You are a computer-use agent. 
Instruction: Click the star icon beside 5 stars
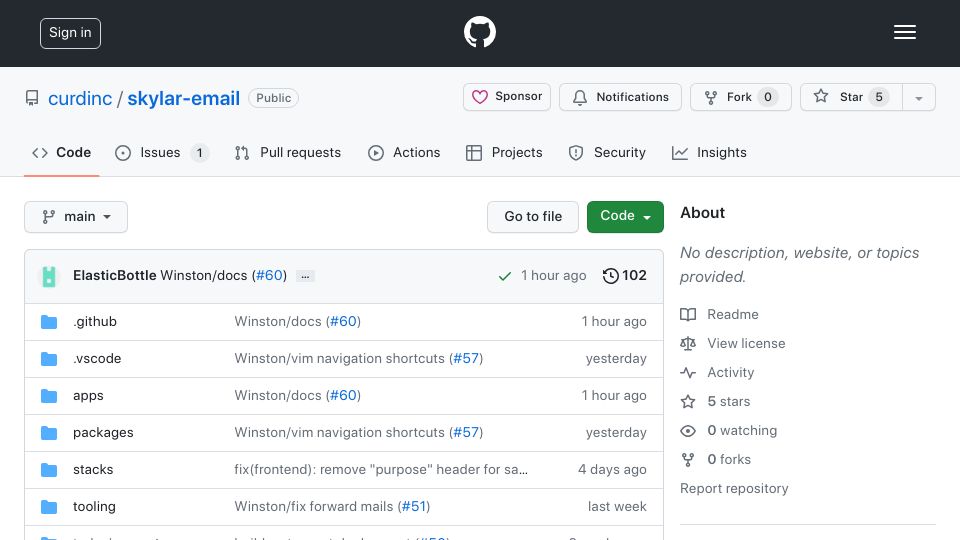(688, 402)
